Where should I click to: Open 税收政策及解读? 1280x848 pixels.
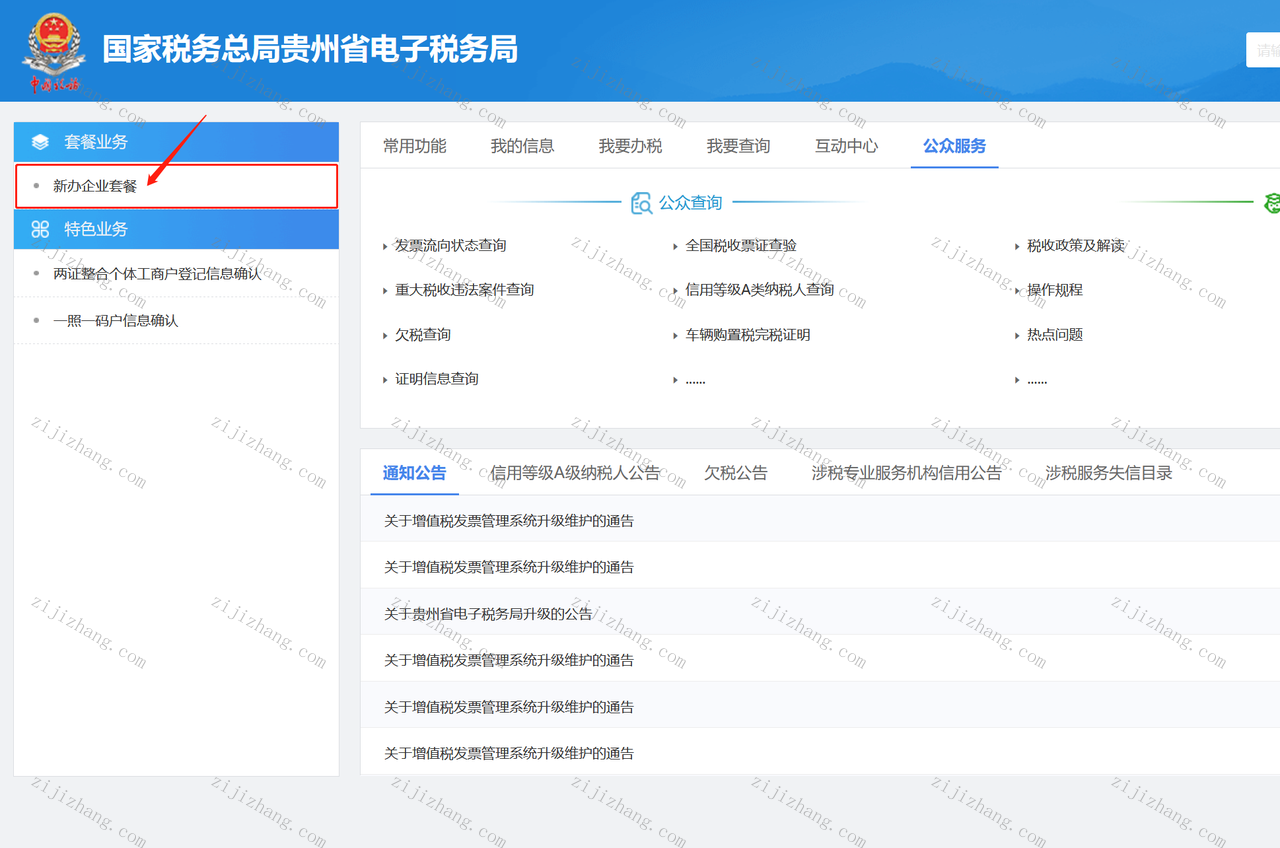[x=1076, y=245]
